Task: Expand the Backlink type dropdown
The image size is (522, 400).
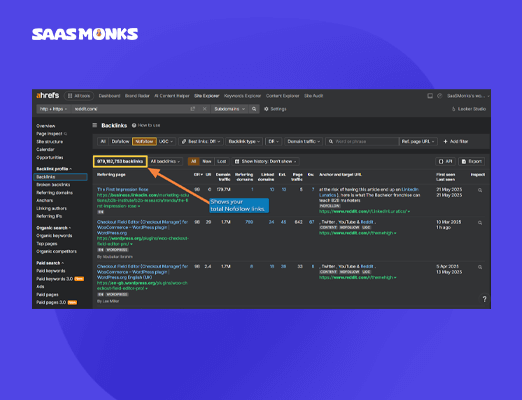Action: (x=244, y=142)
